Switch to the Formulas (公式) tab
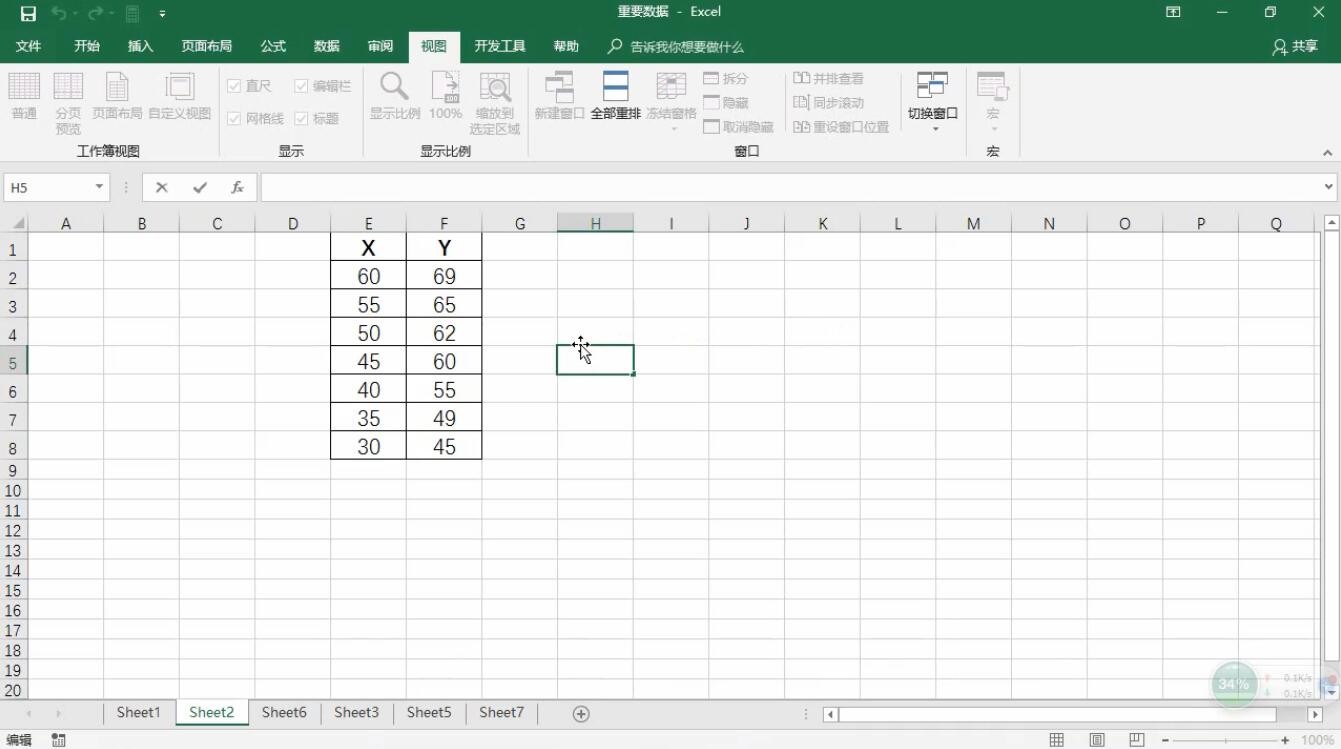Image resolution: width=1341 pixels, height=749 pixels. [273, 46]
